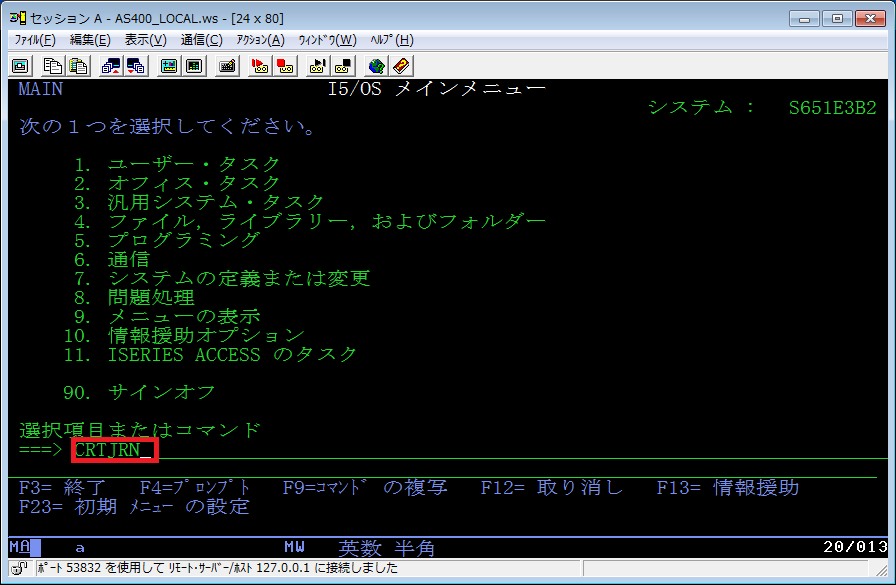
Task: Minimize the セッション A window
Action: [x=805, y=18]
